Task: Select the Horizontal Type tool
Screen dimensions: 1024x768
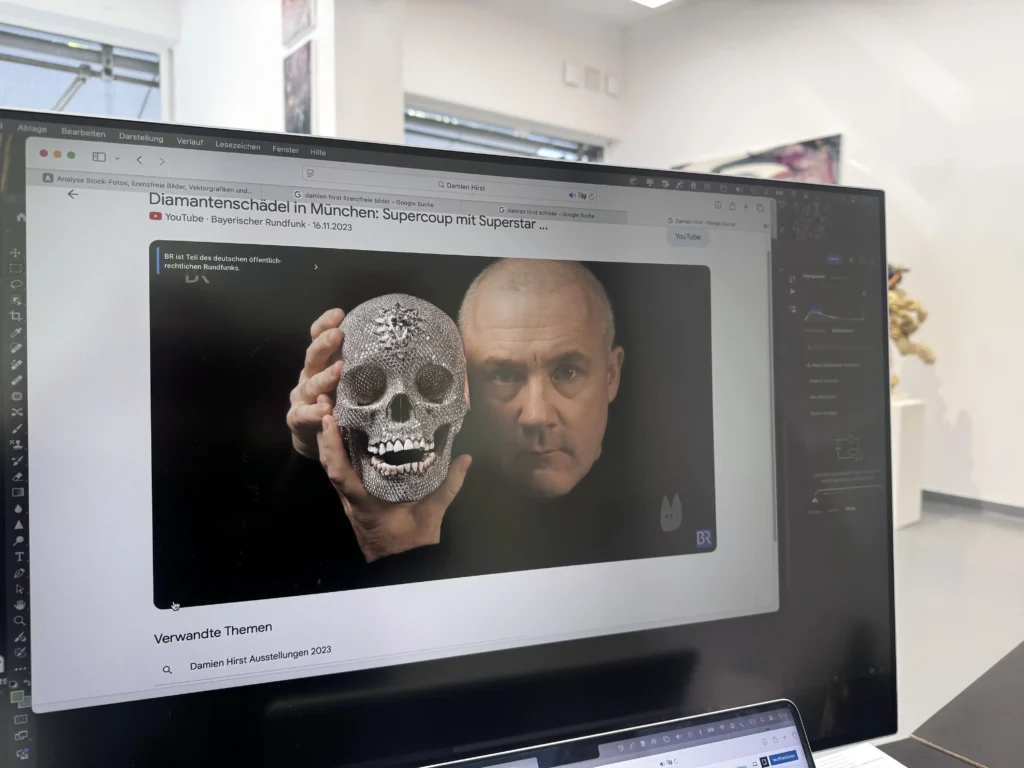Action: pyautogui.click(x=19, y=557)
